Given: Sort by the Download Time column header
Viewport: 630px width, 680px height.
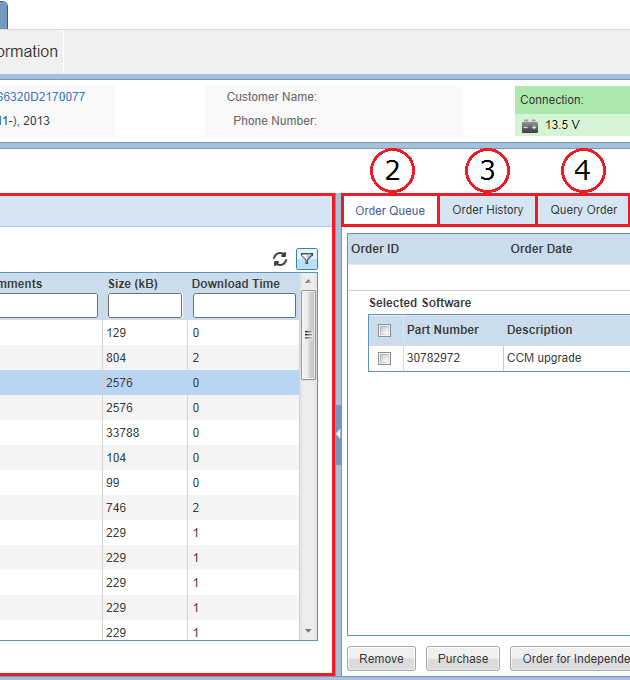Looking at the screenshot, I should 236,284.
